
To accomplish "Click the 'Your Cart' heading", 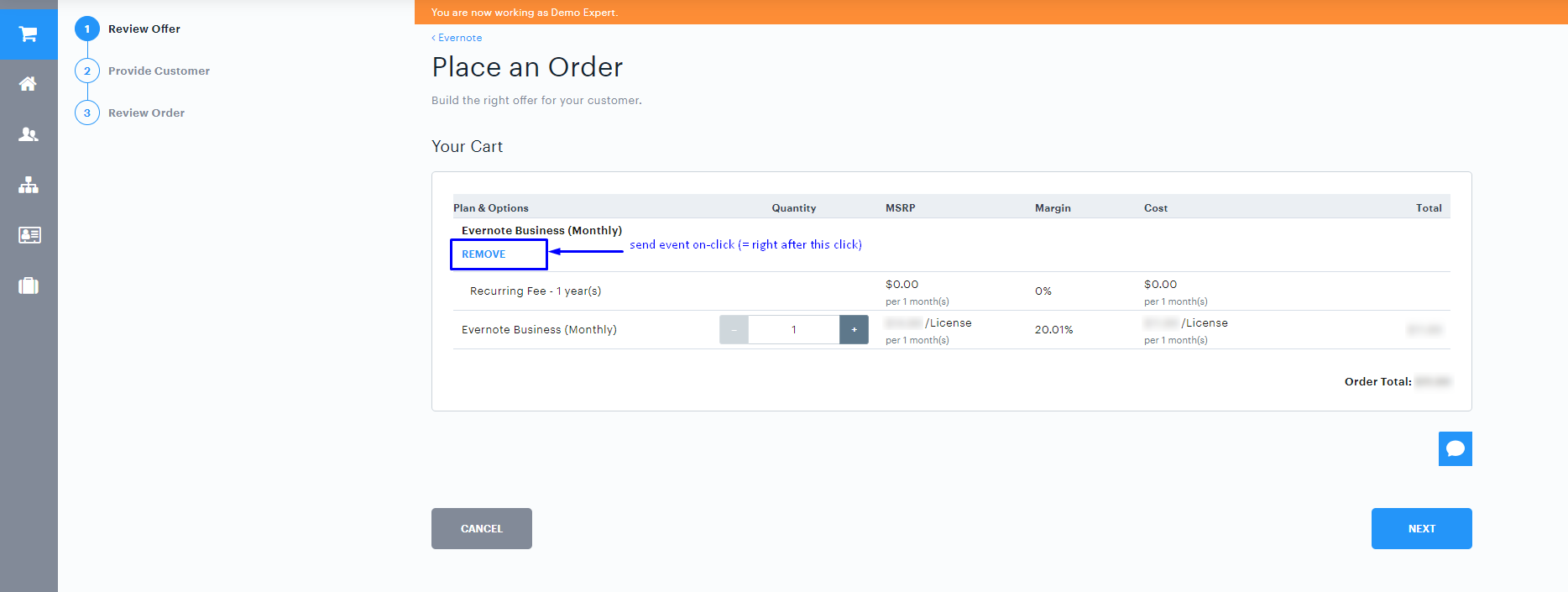I will point(468,147).
